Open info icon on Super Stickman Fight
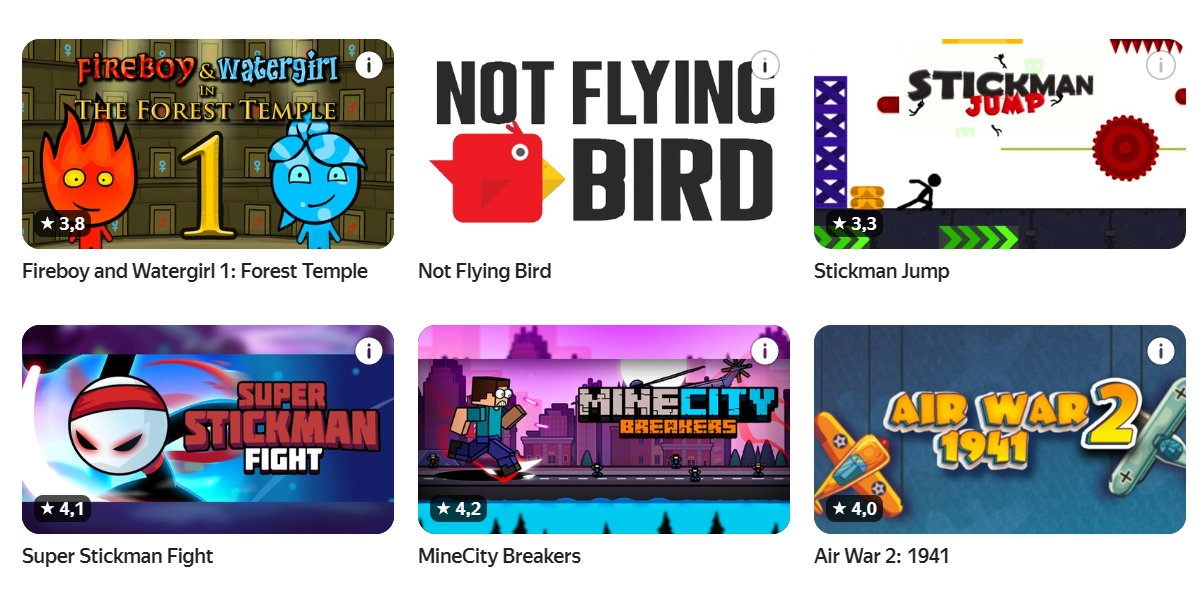Image resolution: width=1203 pixels, height=590 pixels. tap(369, 350)
